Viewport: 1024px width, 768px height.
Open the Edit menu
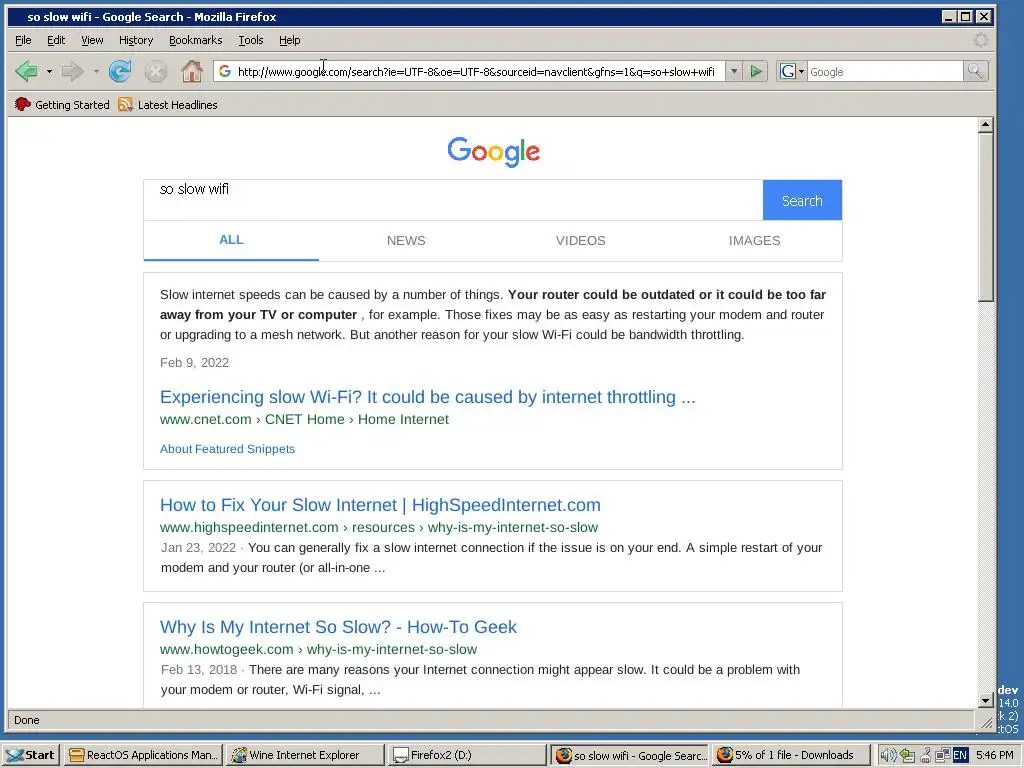pos(56,40)
